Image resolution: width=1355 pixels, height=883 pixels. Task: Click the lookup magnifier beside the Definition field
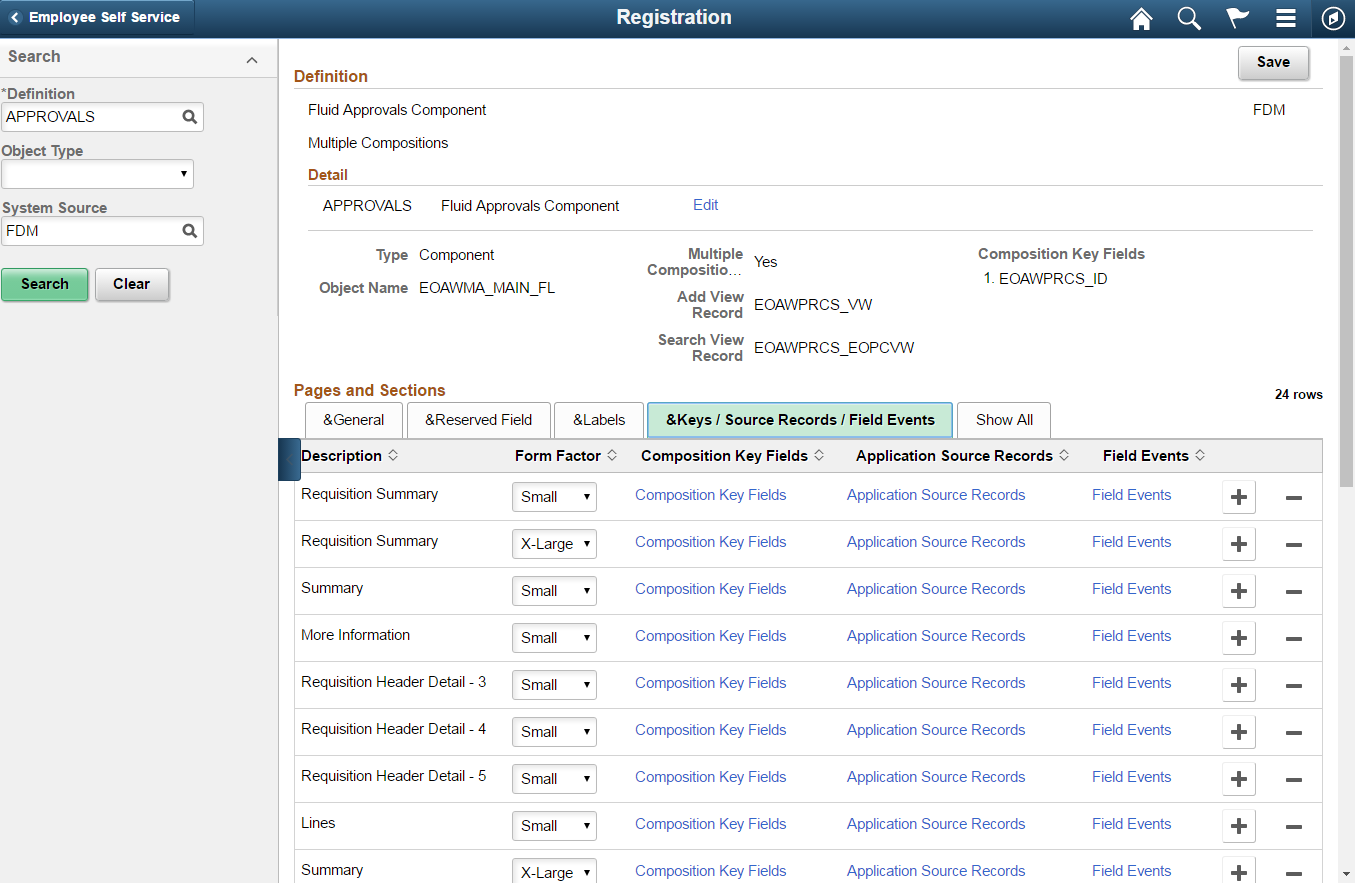click(x=189, y=116)
